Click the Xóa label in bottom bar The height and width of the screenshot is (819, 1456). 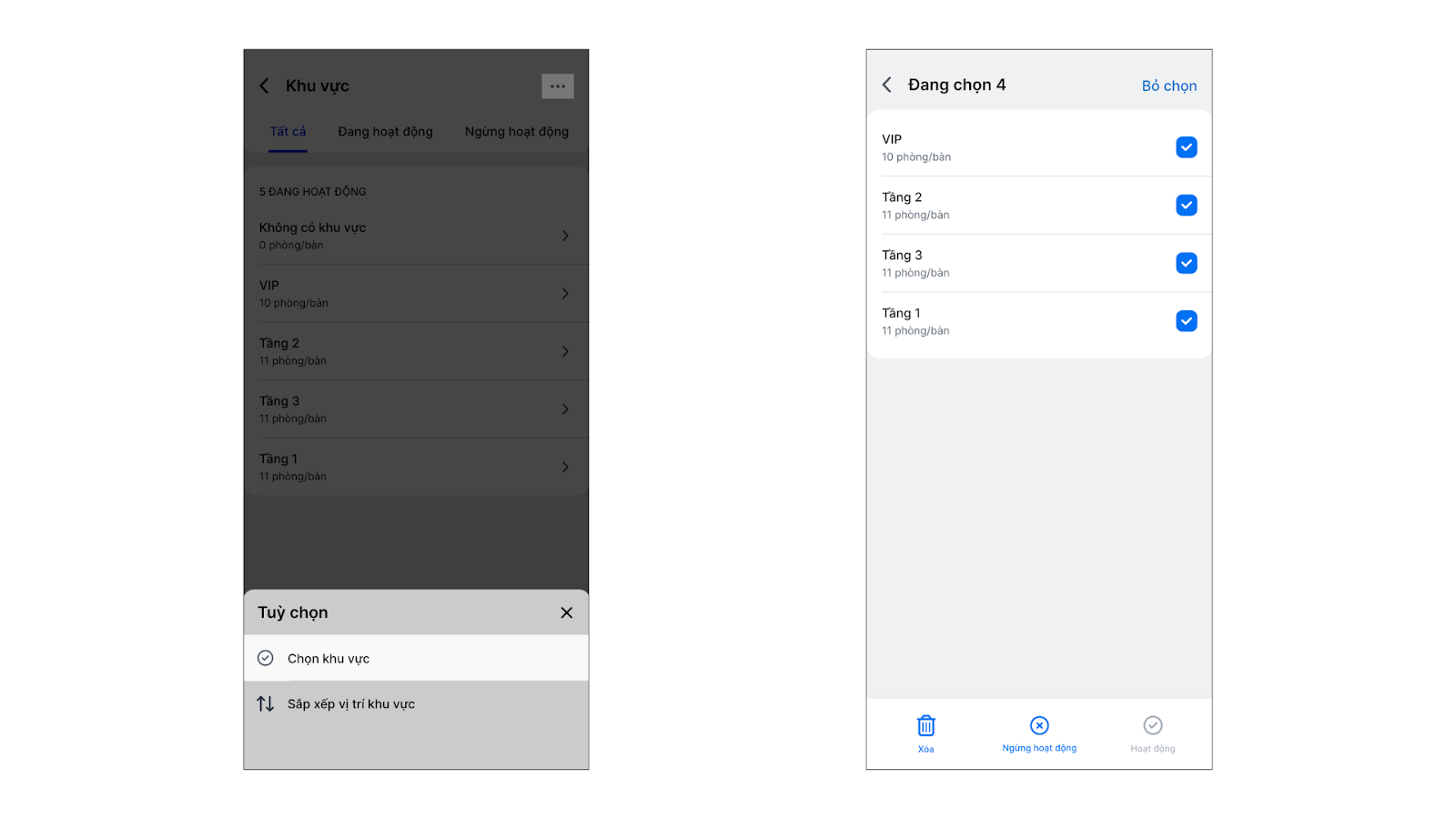point(925,749)
